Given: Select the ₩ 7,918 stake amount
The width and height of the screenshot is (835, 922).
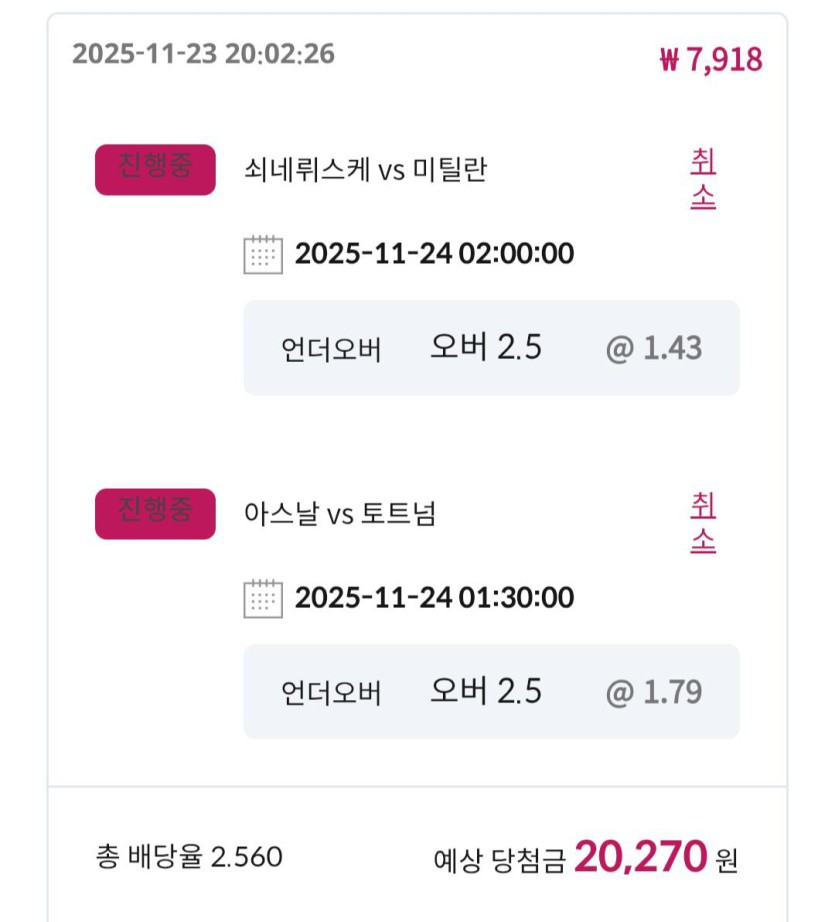Looking at the screenshot, I should click(711, 60).
